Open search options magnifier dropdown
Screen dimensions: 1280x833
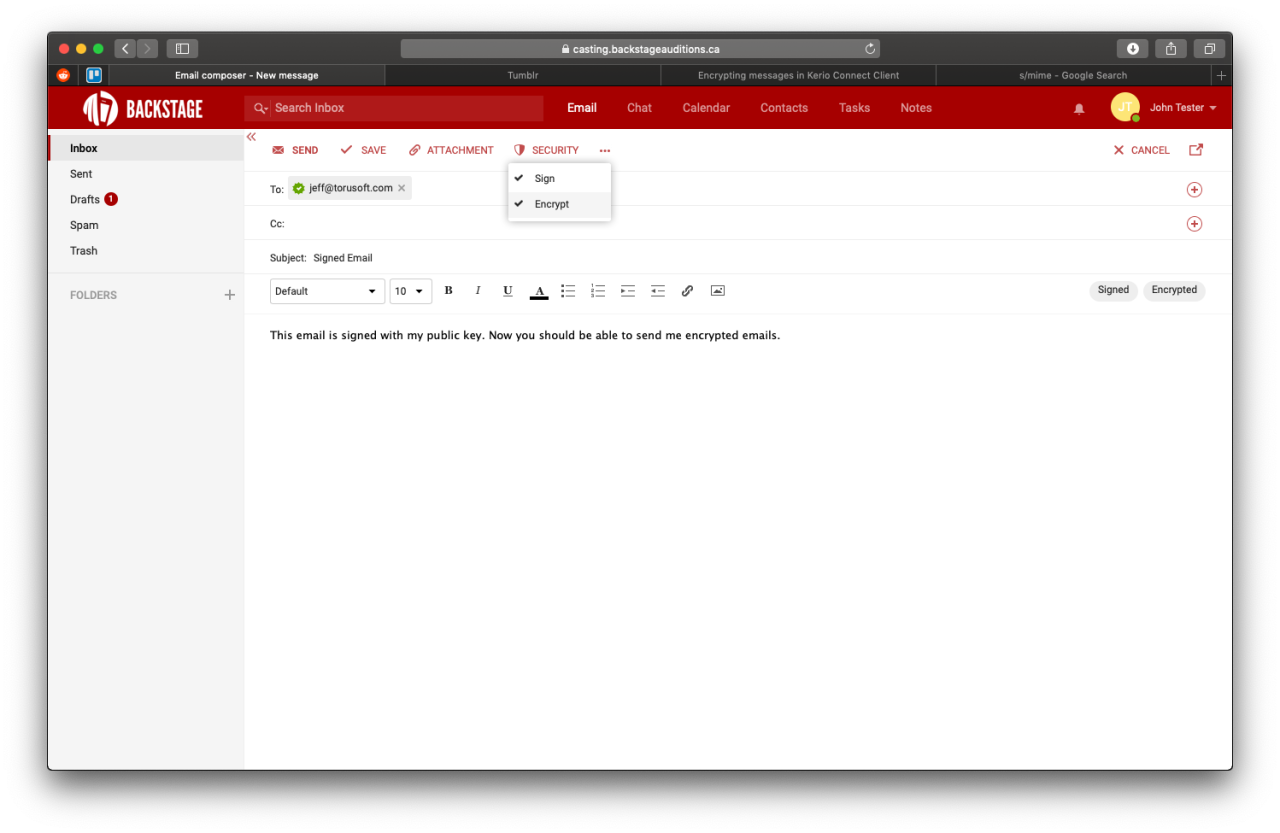tap(260, 108)
